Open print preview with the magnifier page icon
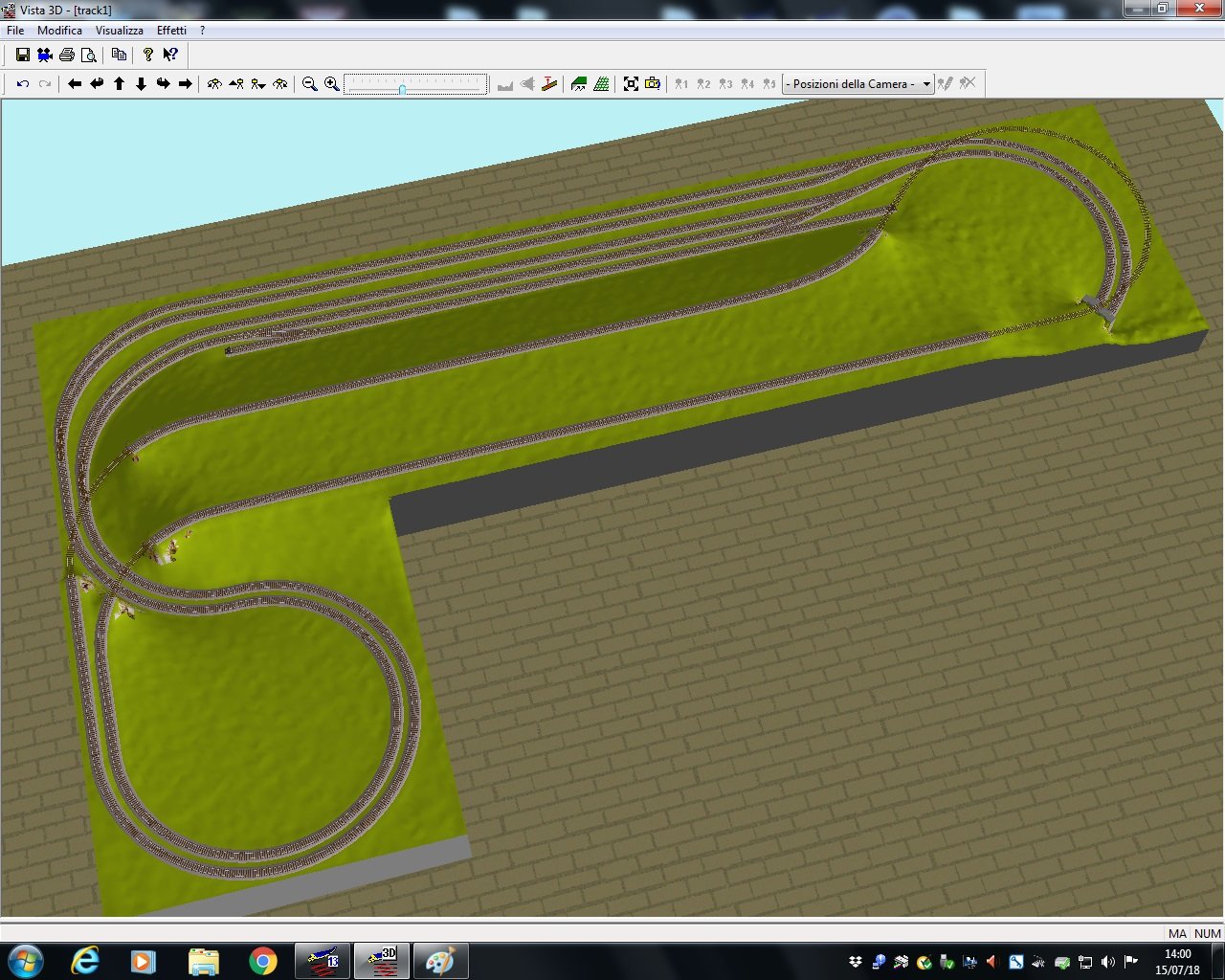 point(89,55)
